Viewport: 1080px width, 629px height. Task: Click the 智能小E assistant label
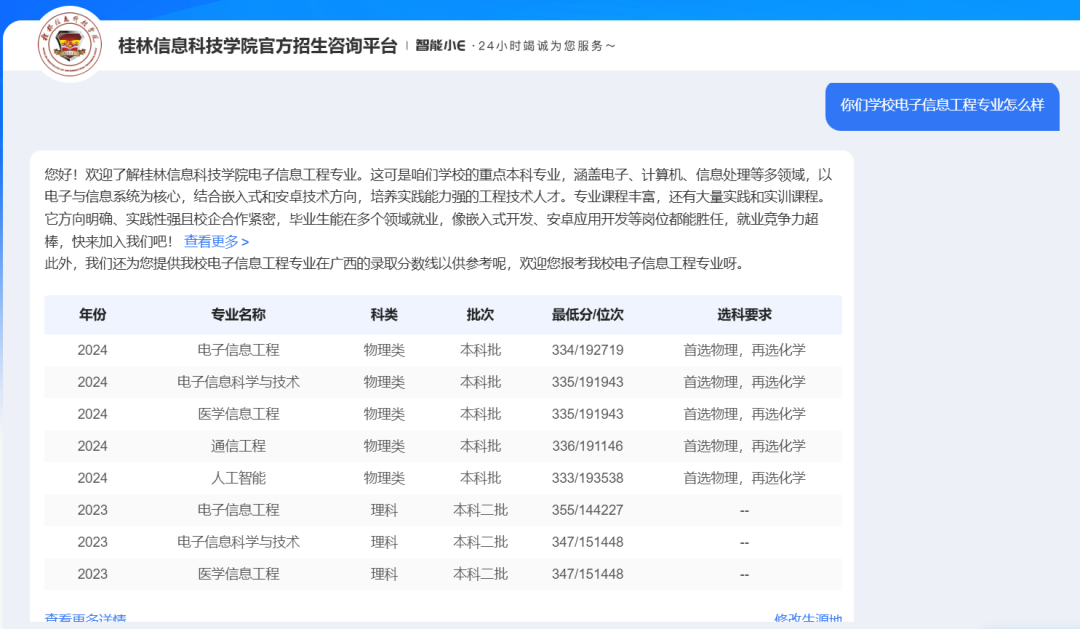pyautogui.click(x=441, y=46)
